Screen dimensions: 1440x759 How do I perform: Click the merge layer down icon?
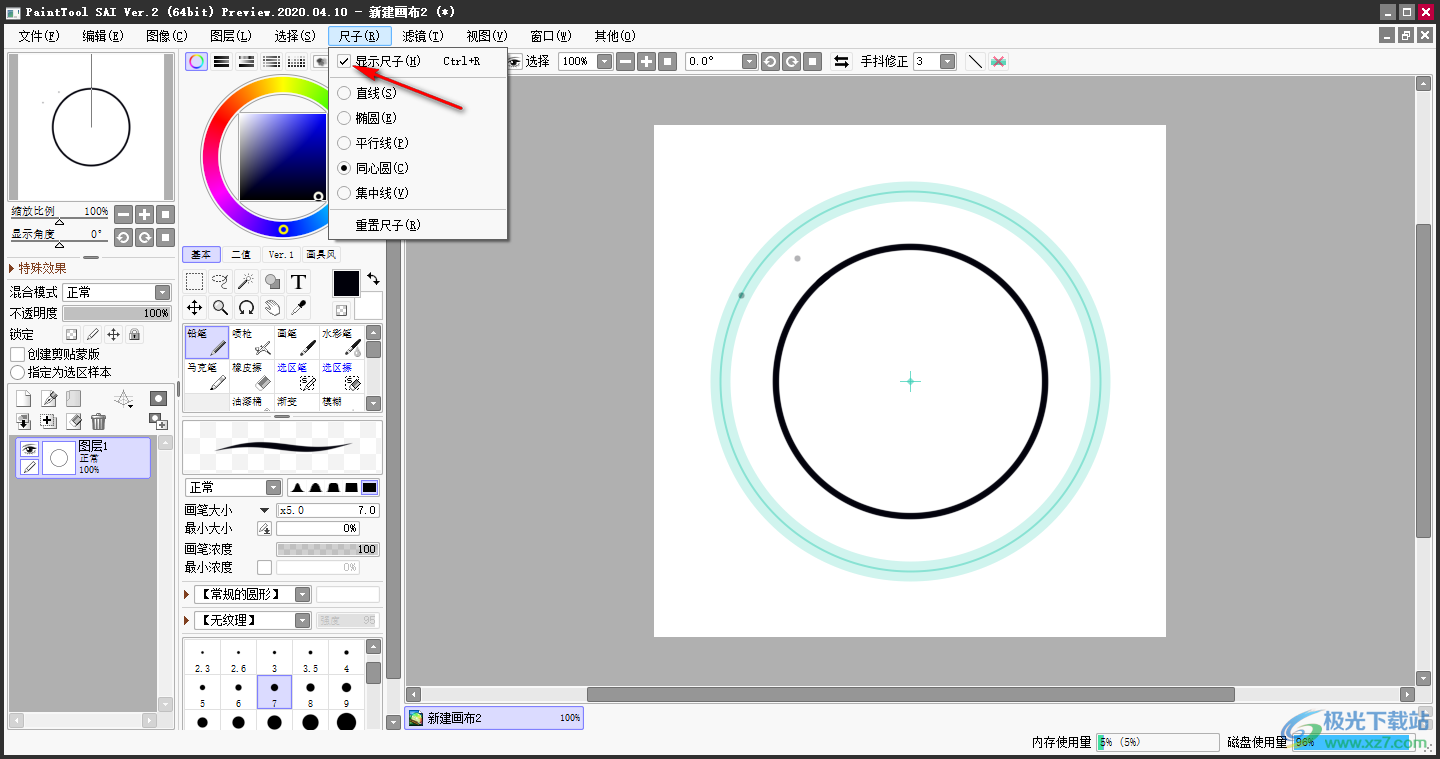24,422
